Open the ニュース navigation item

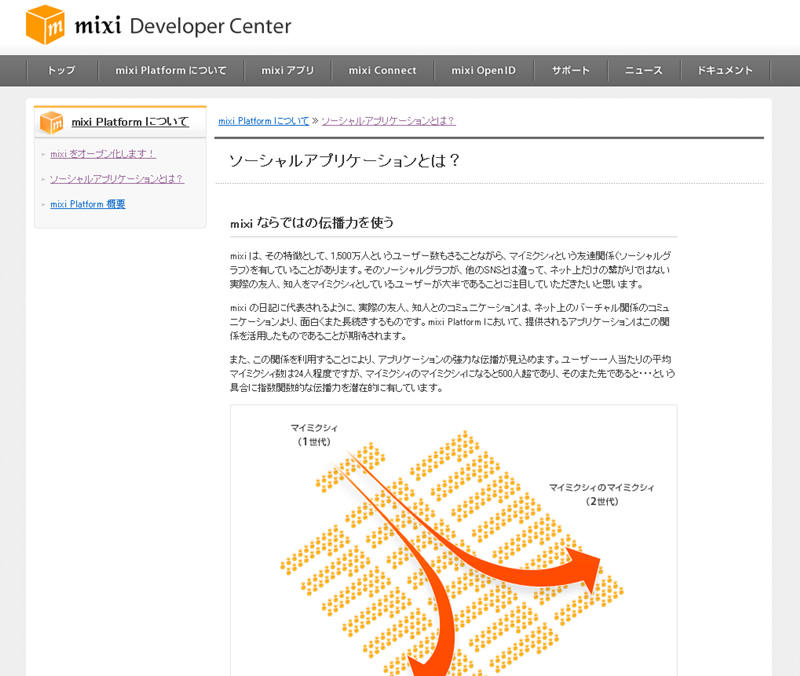click(x=644, y=70)
